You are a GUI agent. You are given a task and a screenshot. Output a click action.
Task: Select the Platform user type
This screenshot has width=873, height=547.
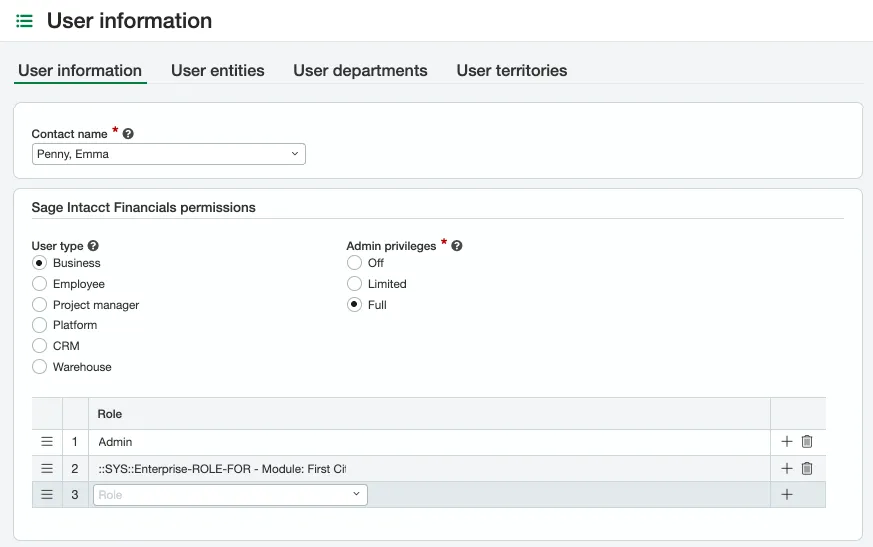39,325
